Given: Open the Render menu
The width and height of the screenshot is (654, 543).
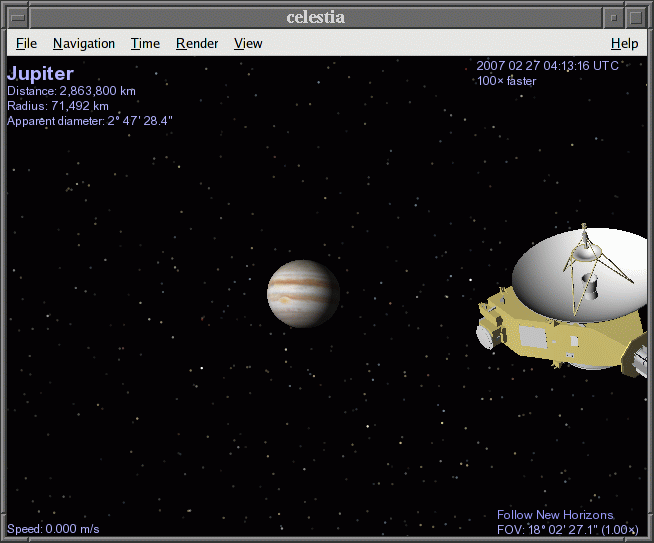Looking at the screenshot, I should (196, 43).
